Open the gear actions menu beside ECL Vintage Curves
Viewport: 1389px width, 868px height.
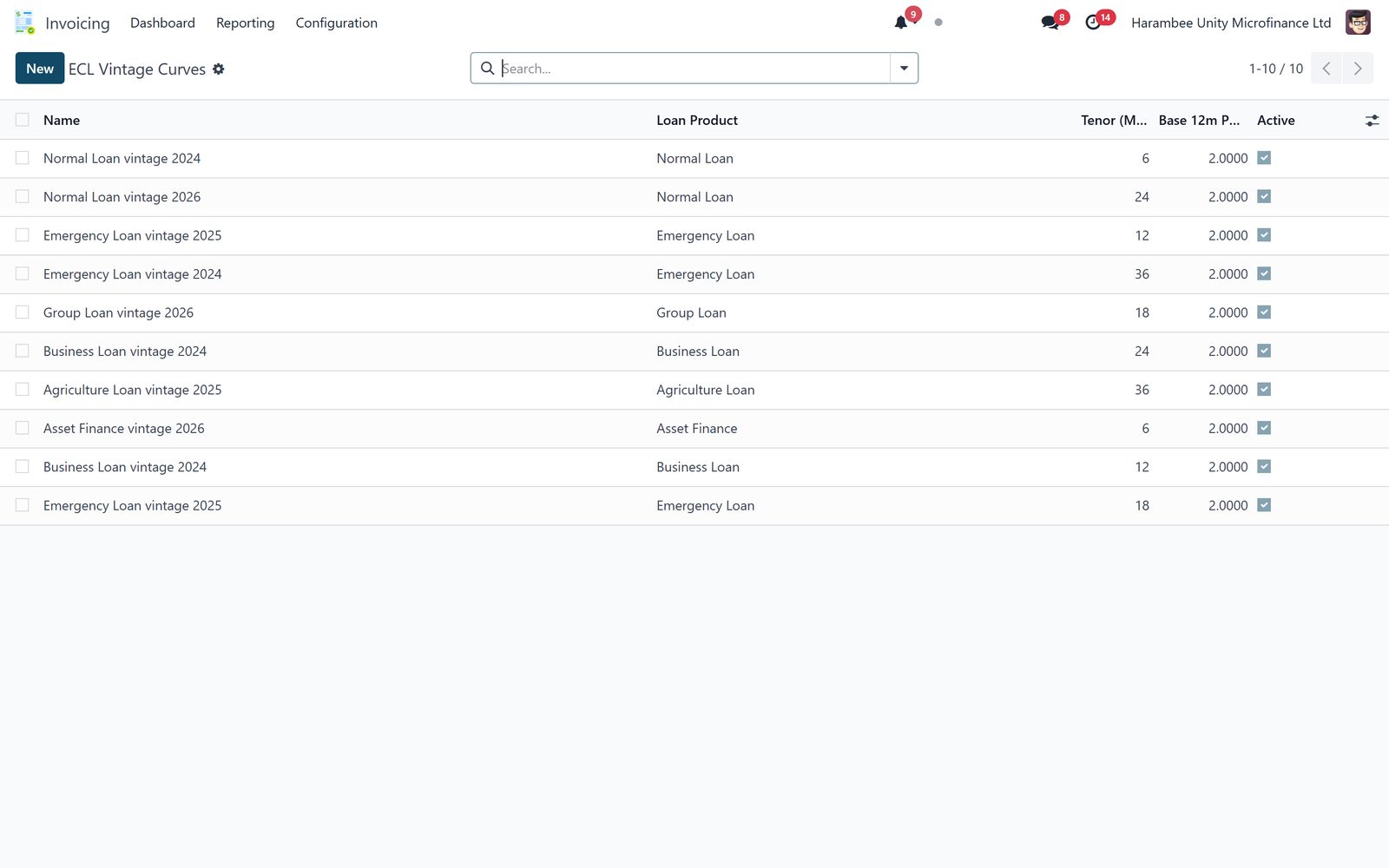tap(219, 69)
